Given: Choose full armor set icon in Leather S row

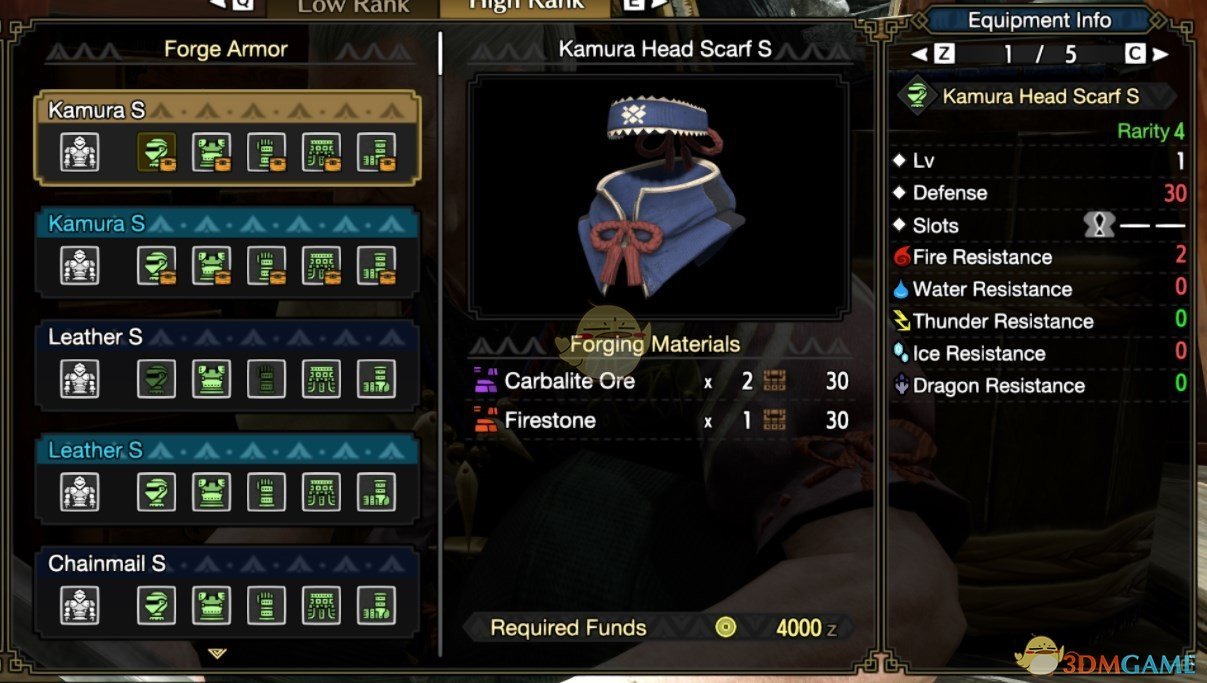Looking at the screenshot, I should pyautogui.click(x=80, y=379).
